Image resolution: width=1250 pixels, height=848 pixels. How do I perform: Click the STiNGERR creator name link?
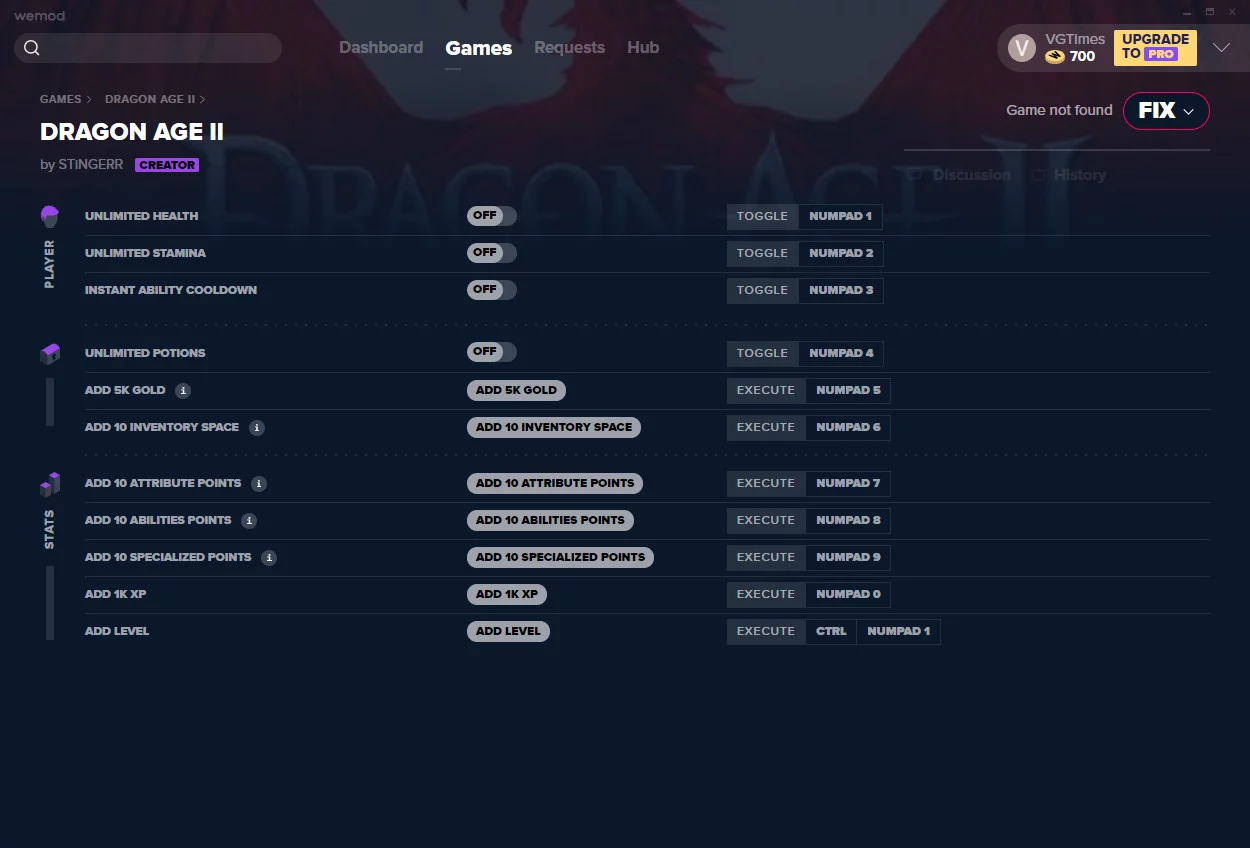91,165
